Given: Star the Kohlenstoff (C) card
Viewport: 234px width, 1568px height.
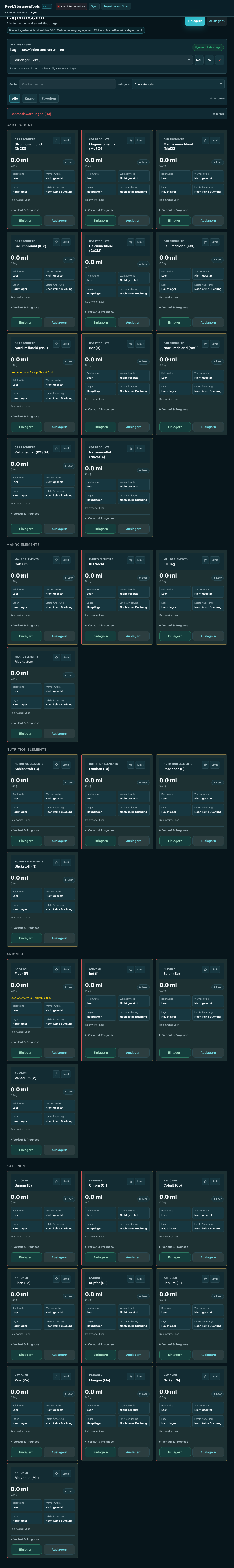Looking at the screenshot, I should (57, 765).
